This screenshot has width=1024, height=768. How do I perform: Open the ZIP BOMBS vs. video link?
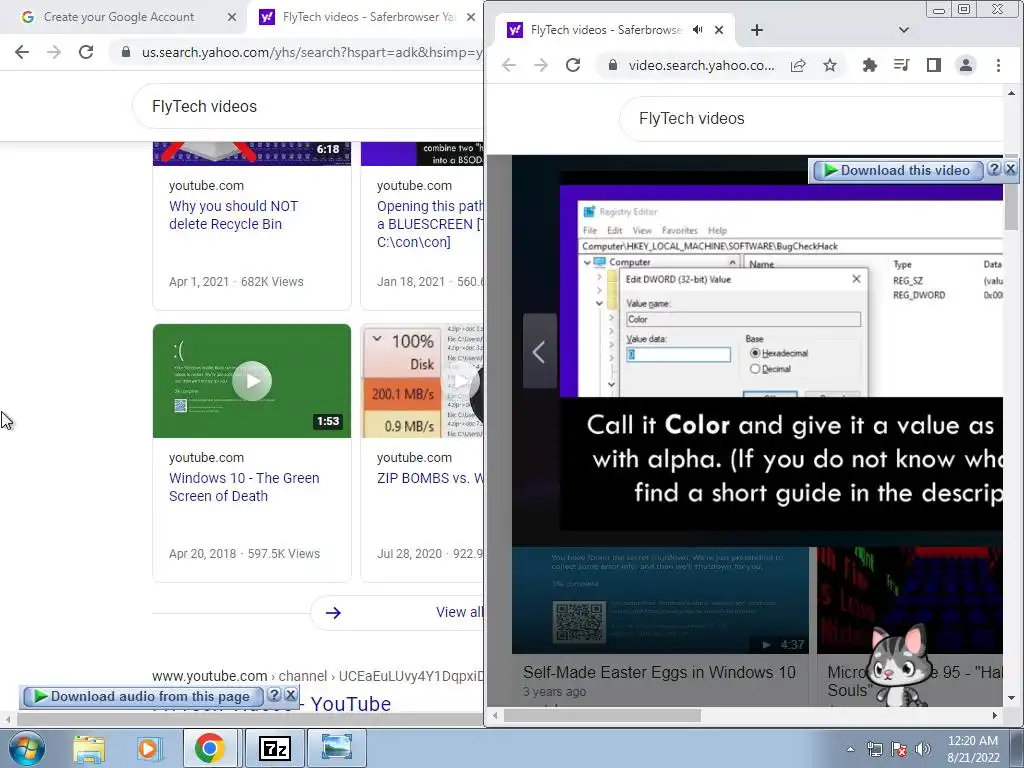click(x=430, y=478)
